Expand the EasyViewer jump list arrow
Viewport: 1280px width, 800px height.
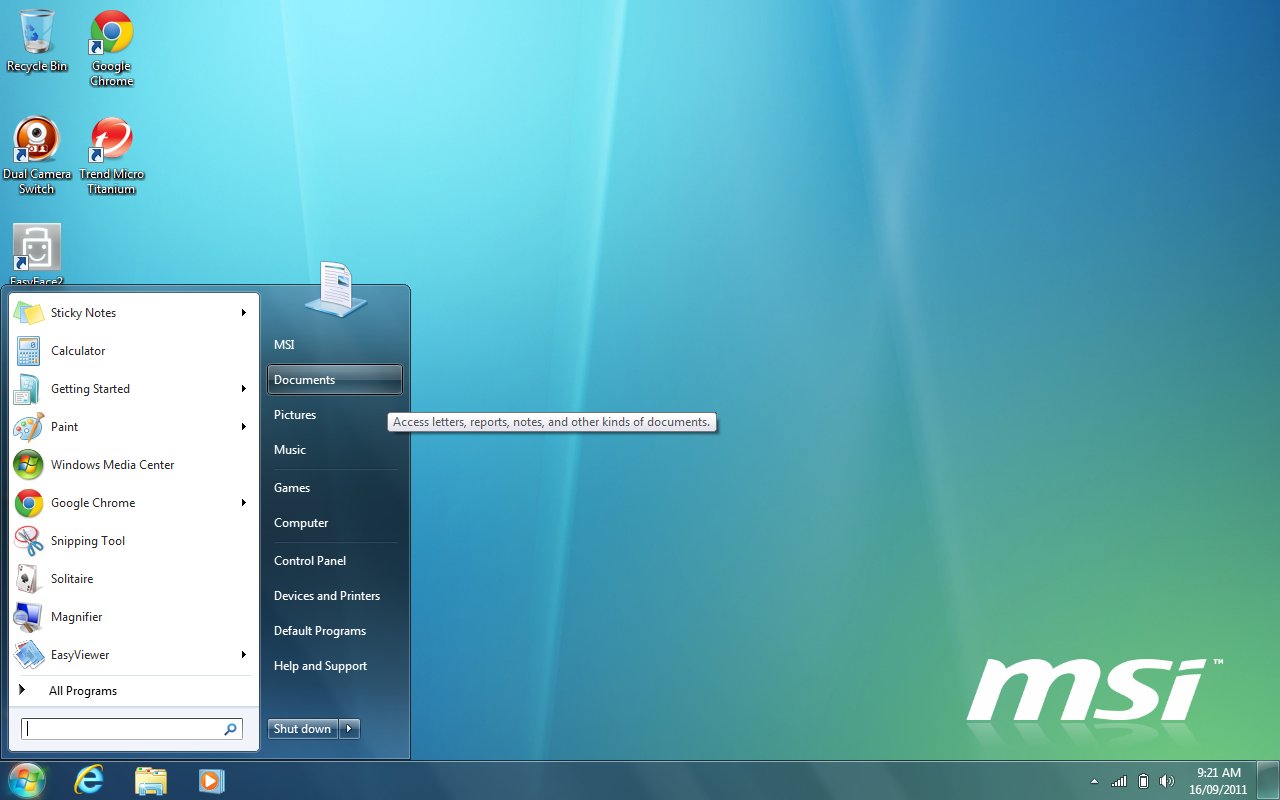point(243,655)
